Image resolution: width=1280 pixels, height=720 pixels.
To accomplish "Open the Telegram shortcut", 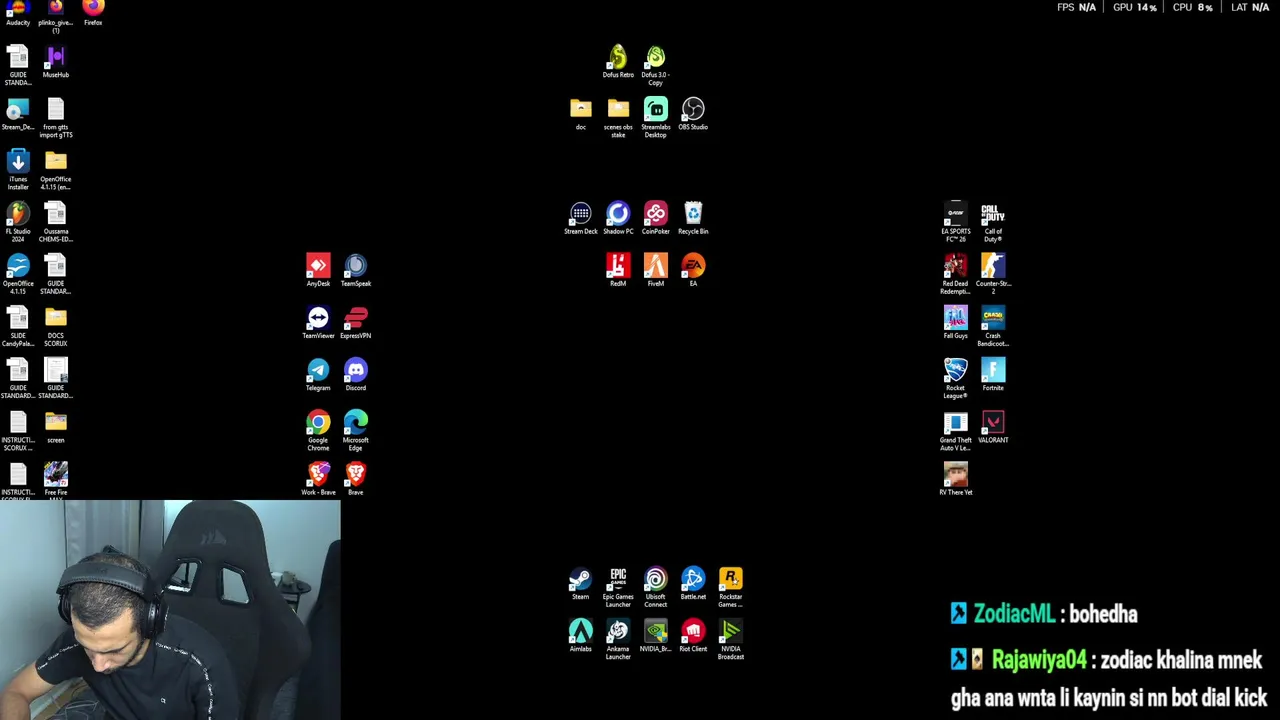I will (318, 374).
